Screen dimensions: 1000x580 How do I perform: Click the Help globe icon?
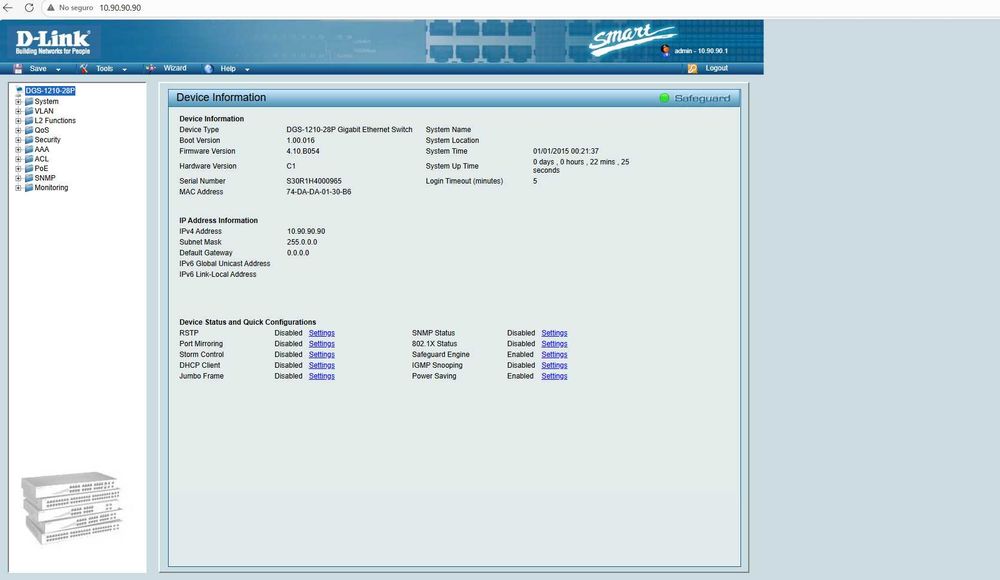(209, 68)
